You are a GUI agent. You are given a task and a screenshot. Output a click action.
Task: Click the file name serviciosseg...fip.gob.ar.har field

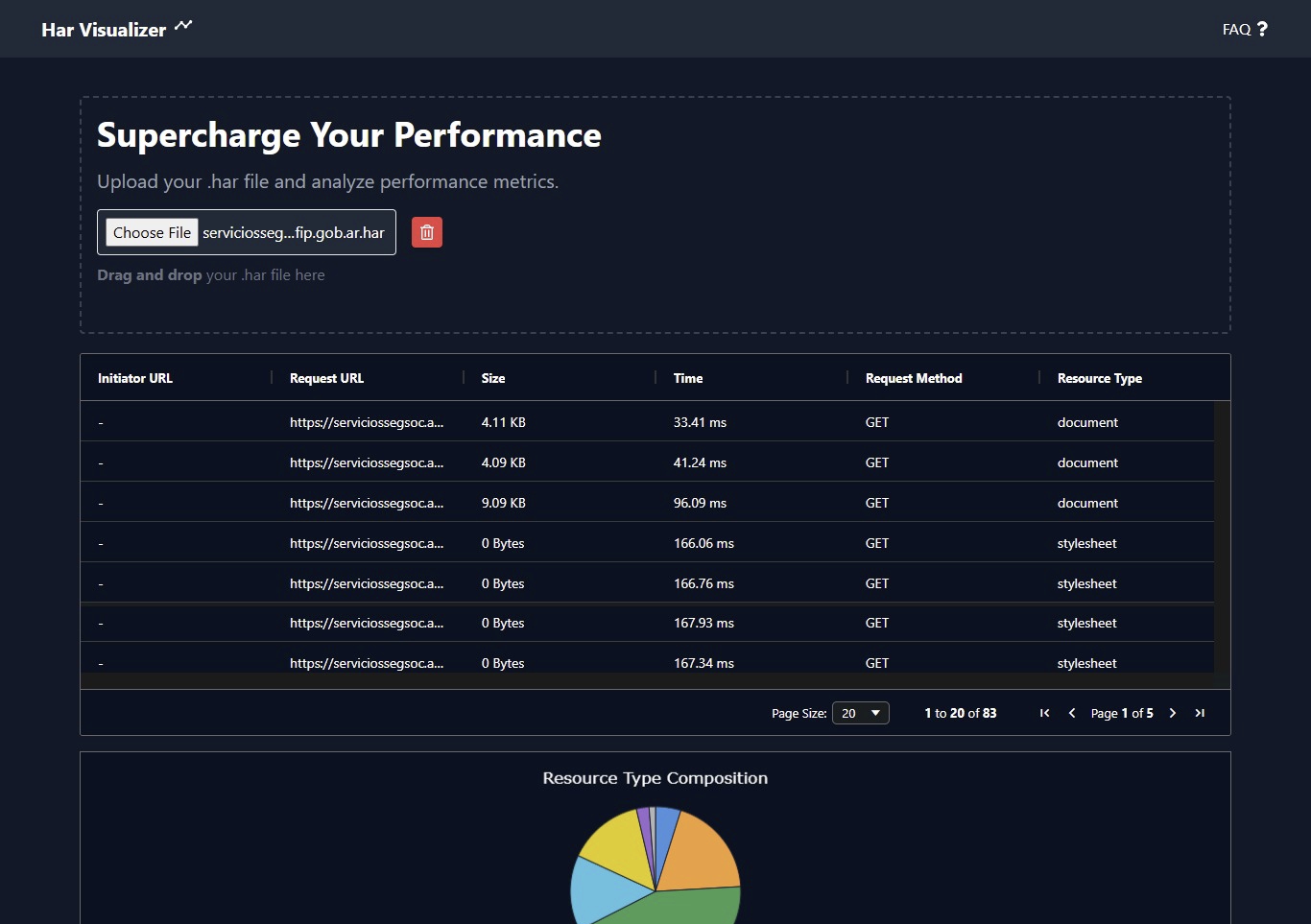[x=294, y=232]
